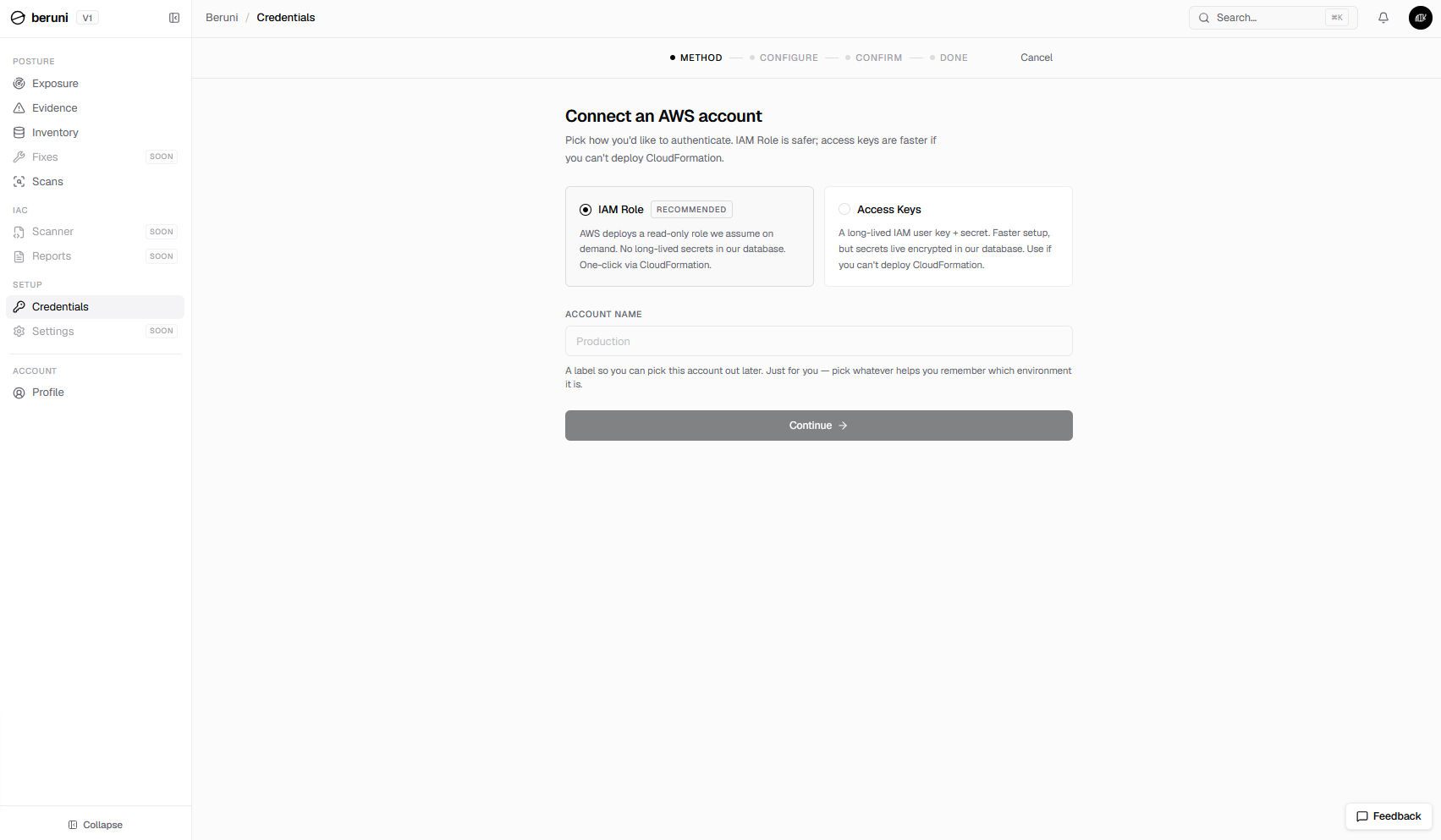Click the CONFIGURE step in wizard

click(x=784, y=58)
